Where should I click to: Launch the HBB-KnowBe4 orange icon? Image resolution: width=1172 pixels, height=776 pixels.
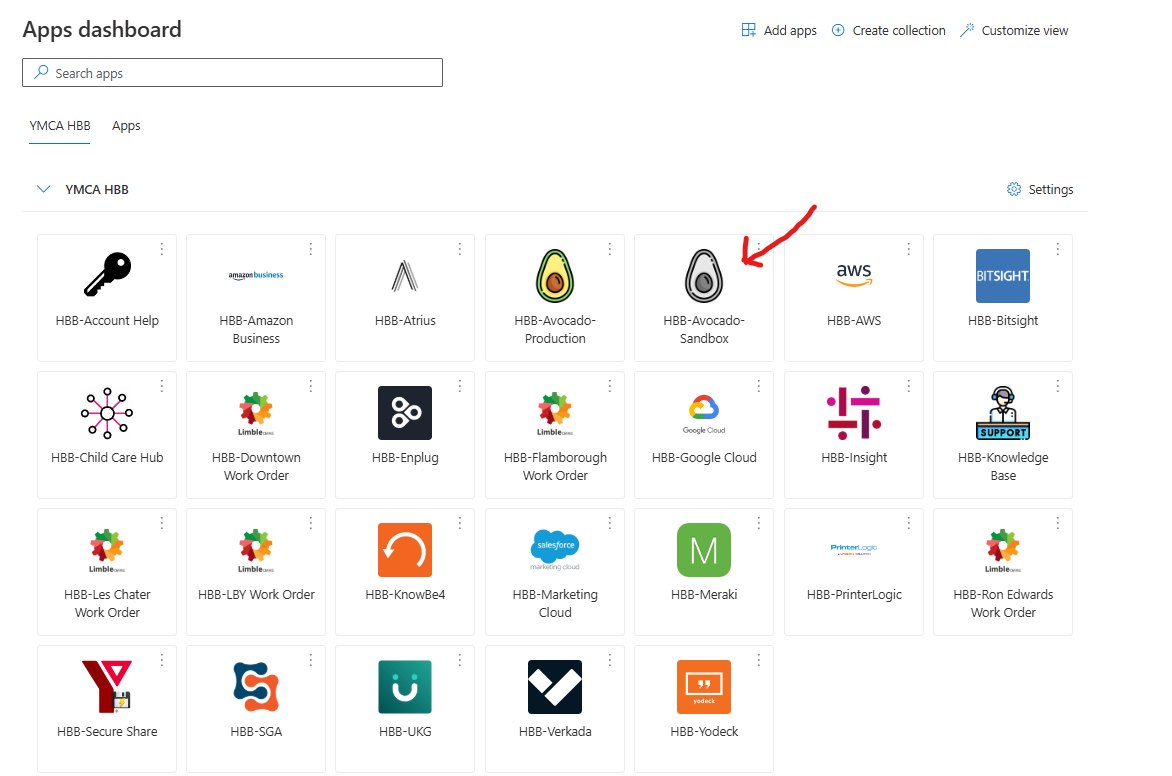tap(405, 549)
